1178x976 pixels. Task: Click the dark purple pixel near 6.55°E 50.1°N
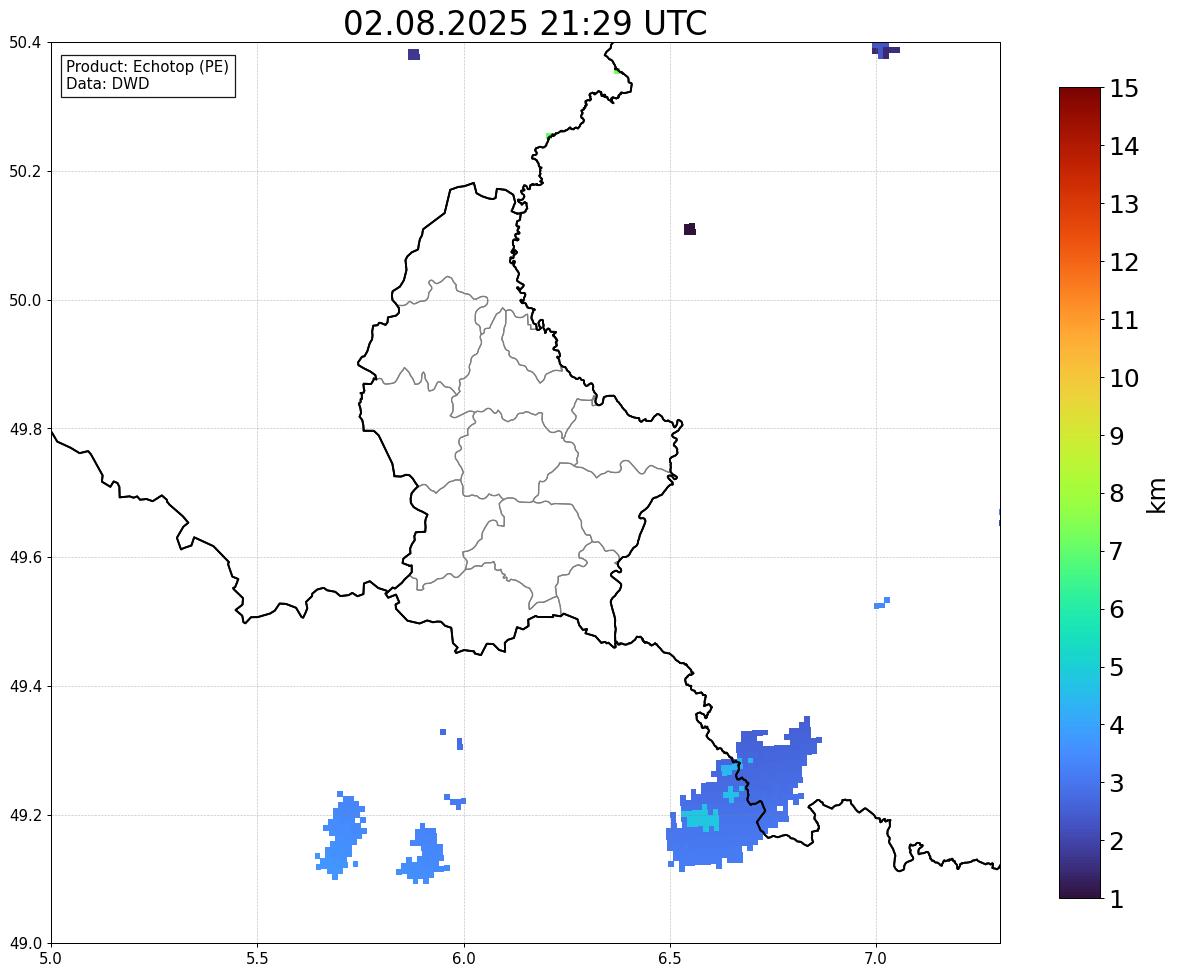click(690, 229)
